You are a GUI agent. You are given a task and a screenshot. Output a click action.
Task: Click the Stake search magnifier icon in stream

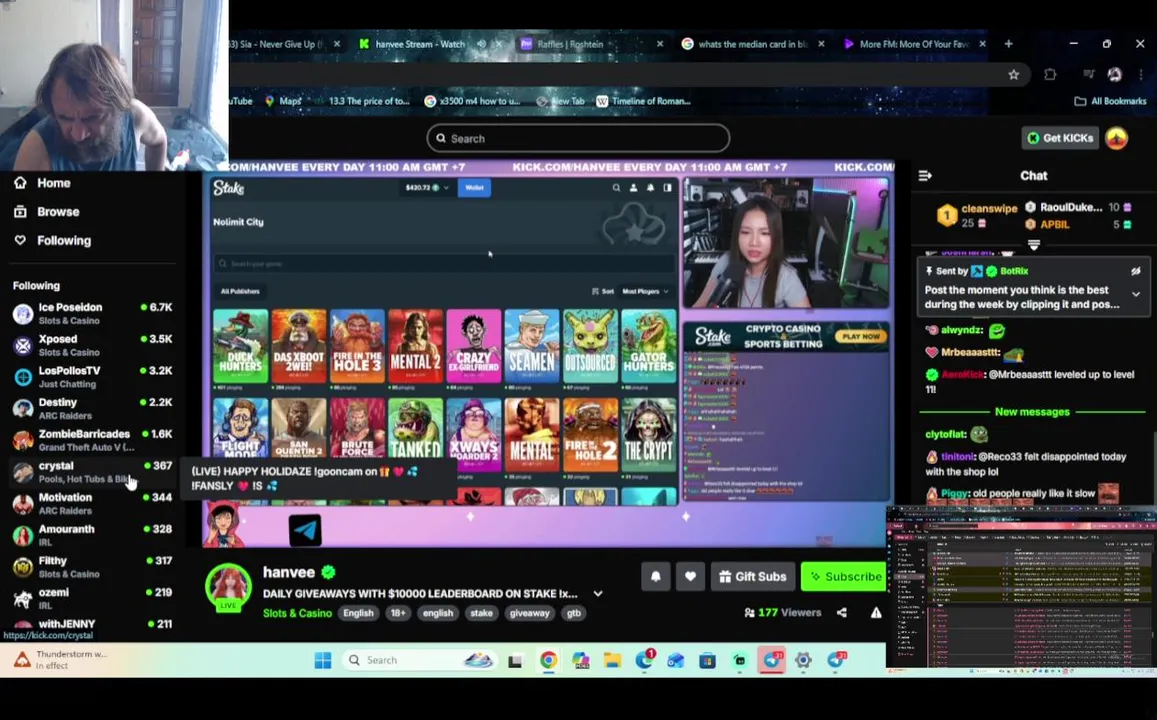pos(616,188)
